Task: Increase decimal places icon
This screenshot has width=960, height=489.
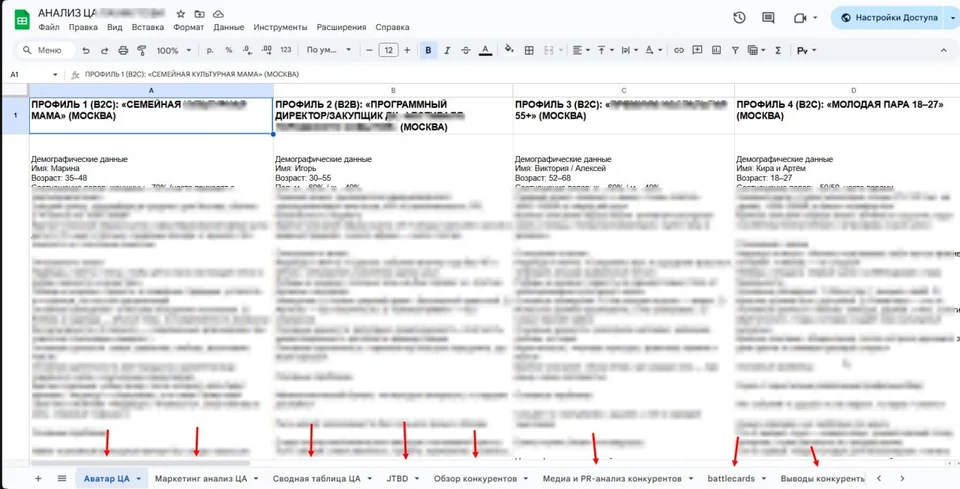Action: point(266,50)
